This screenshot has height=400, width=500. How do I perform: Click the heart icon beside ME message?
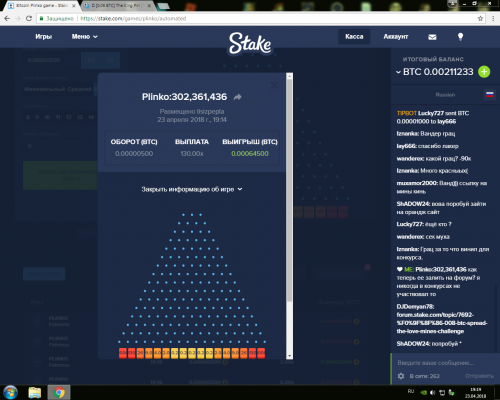click(x=399, y=269)
